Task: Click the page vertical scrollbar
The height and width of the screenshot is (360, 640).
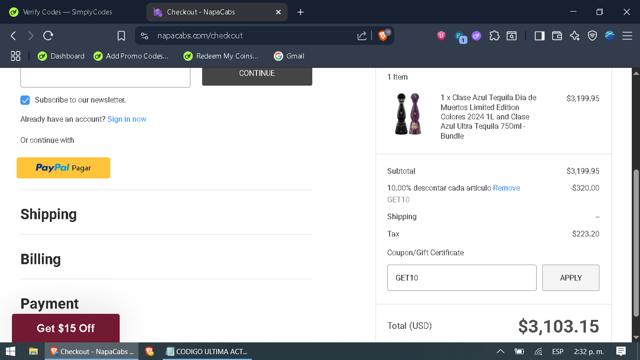Action: click(636, 243)
